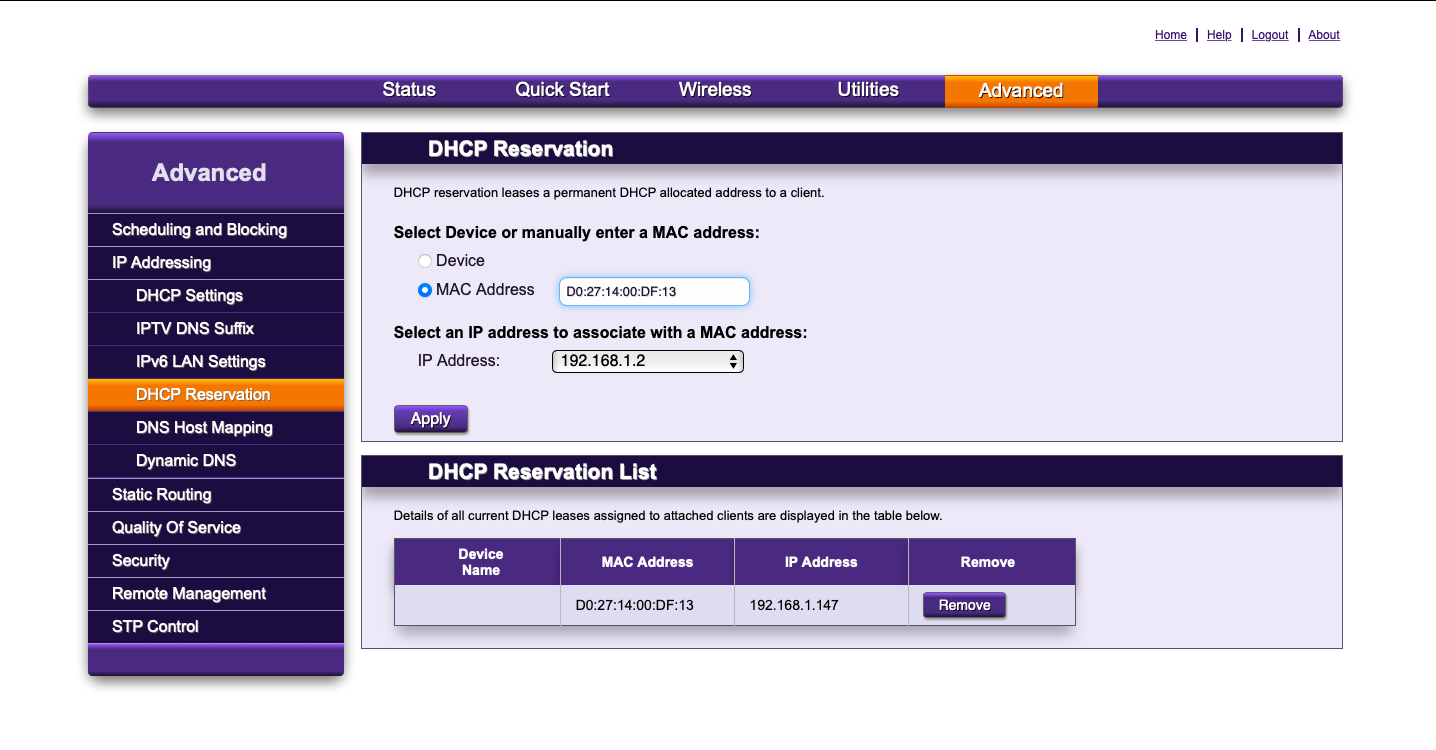
Task: Go to Quality Of Service settings
Action: pos(176,528)
